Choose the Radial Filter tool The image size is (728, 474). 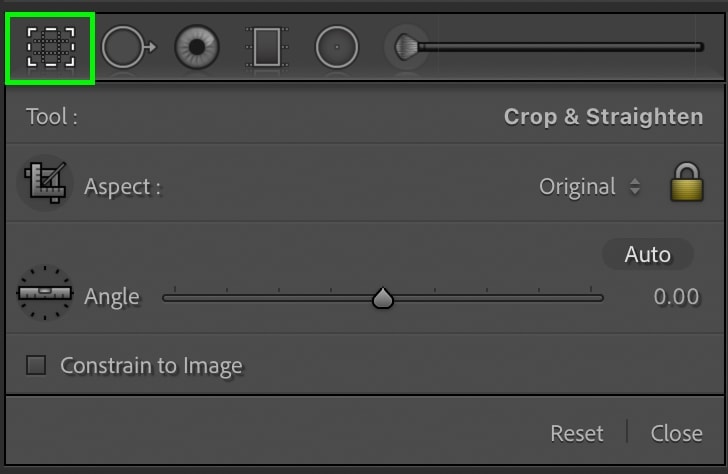337,47
